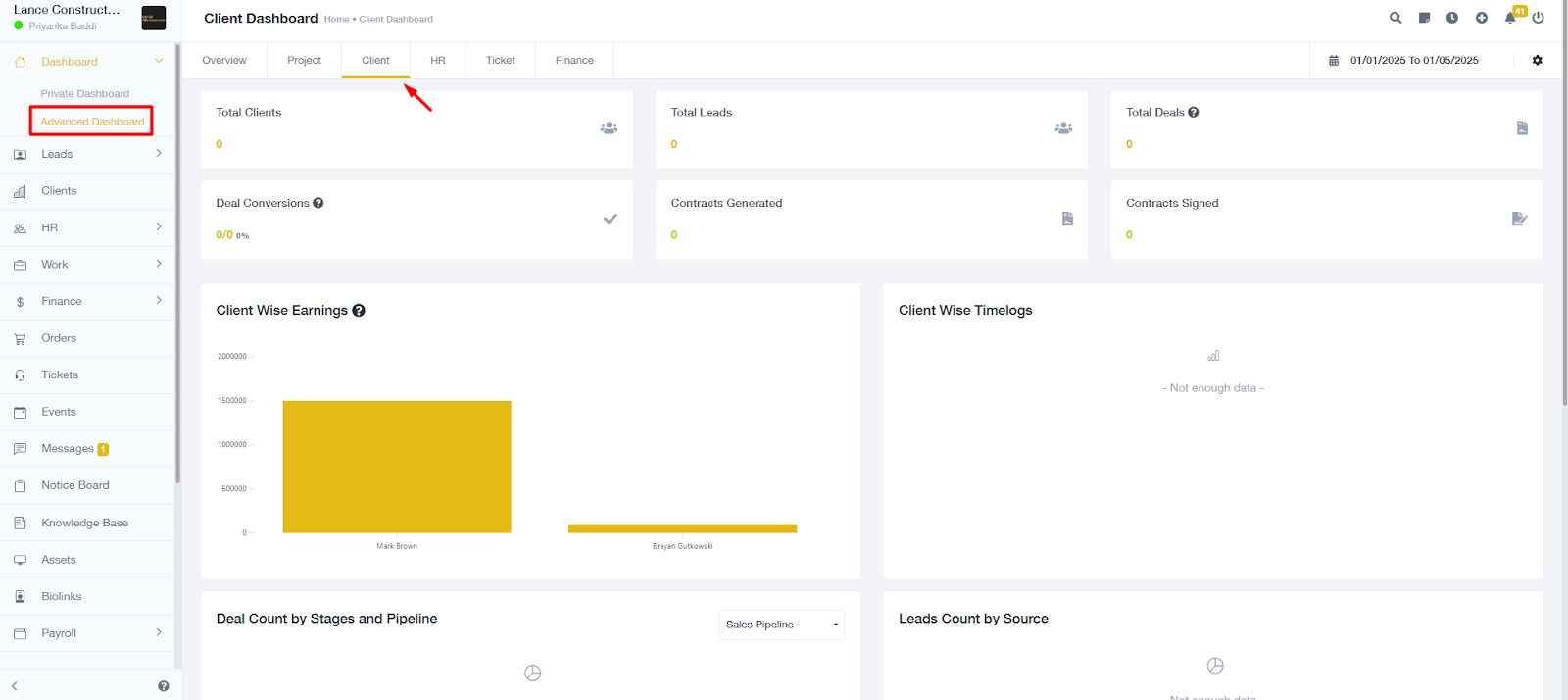
Task: Click the Contracts Generated file icon
Action: [1067, 219]
